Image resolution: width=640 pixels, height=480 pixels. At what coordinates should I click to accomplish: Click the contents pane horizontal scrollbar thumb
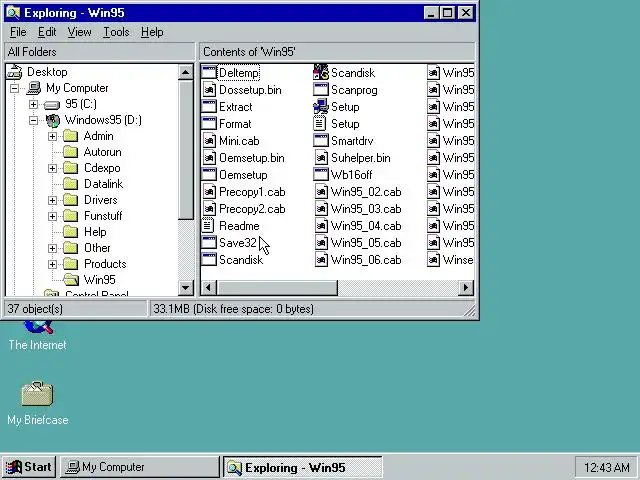point(277,288)
